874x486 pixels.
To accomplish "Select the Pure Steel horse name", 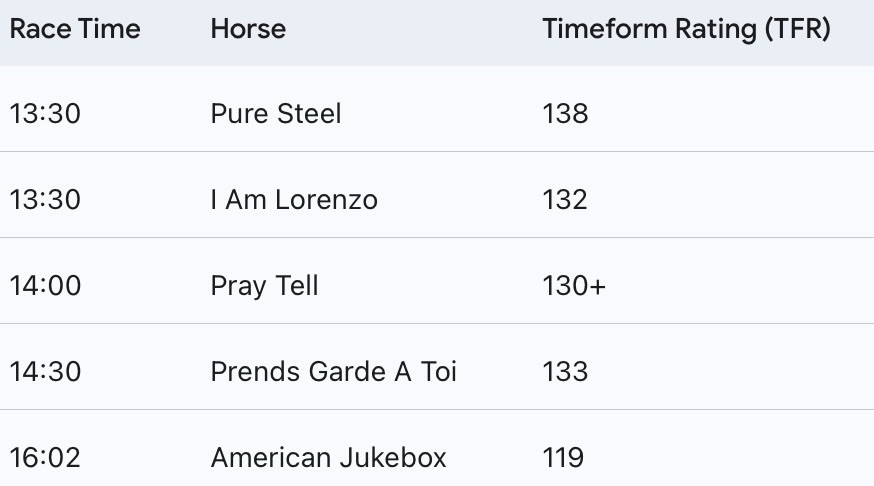I will tap(276, 114).
